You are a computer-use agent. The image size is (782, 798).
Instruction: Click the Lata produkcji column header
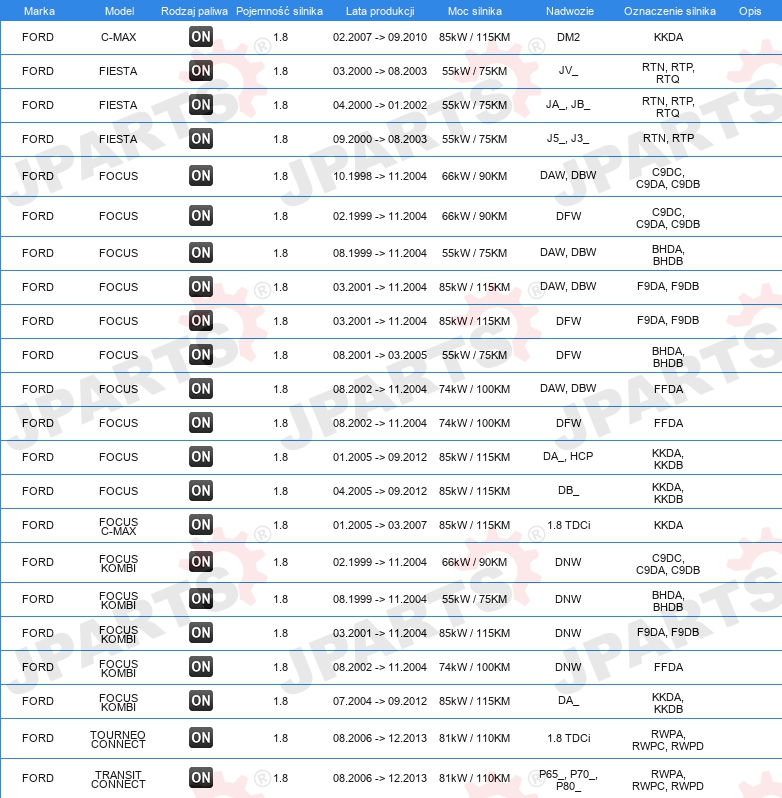click(380, 11)
